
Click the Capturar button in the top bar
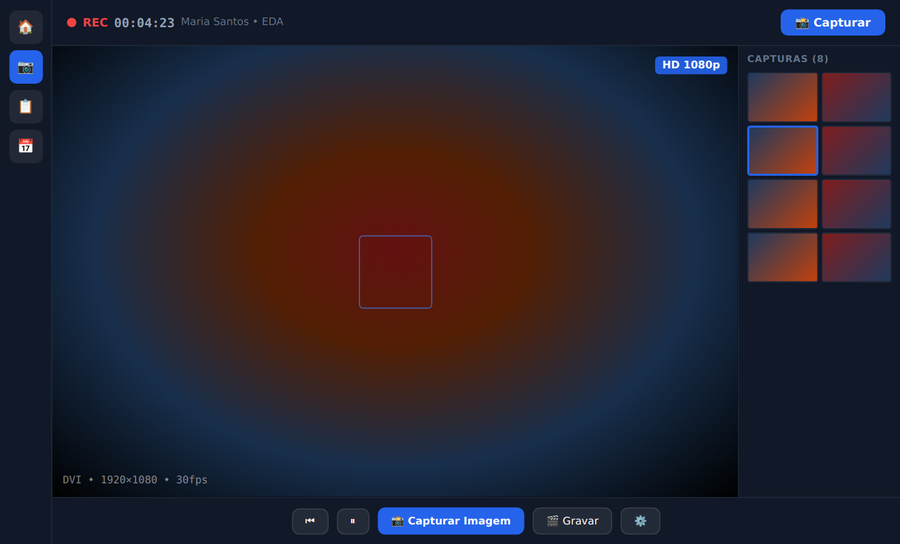point(832,23)
